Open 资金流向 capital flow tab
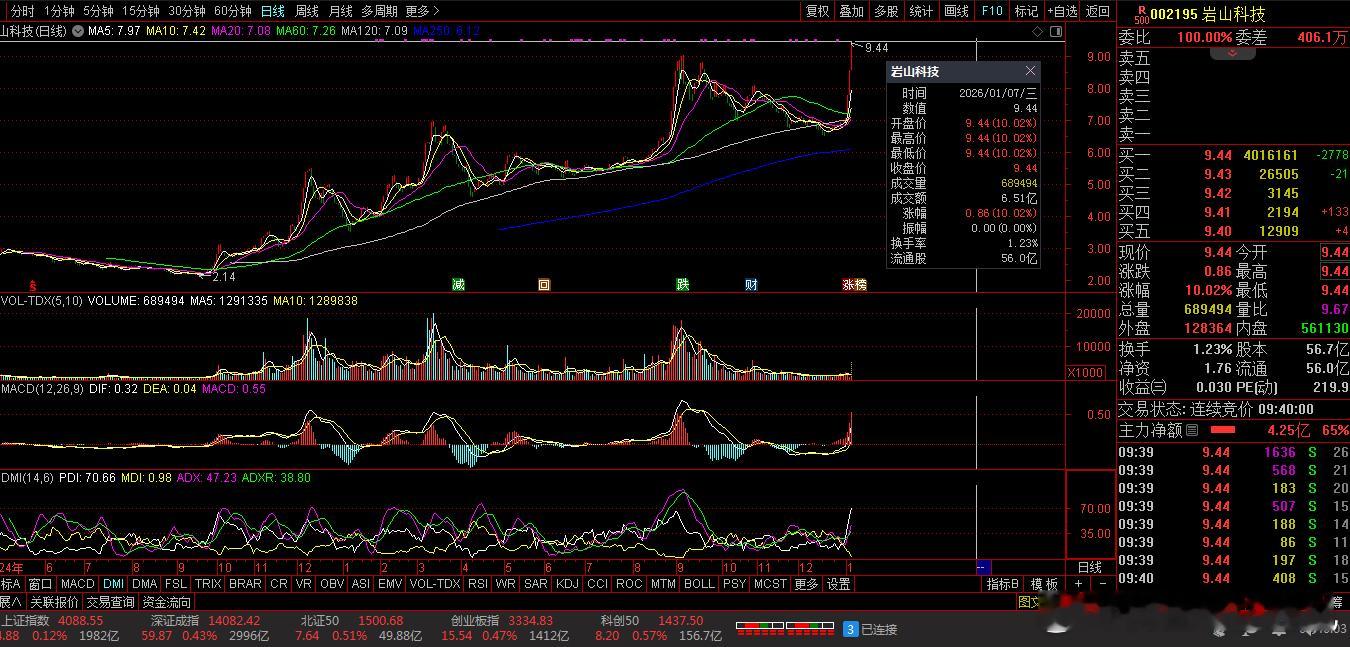 coord(166,602)
